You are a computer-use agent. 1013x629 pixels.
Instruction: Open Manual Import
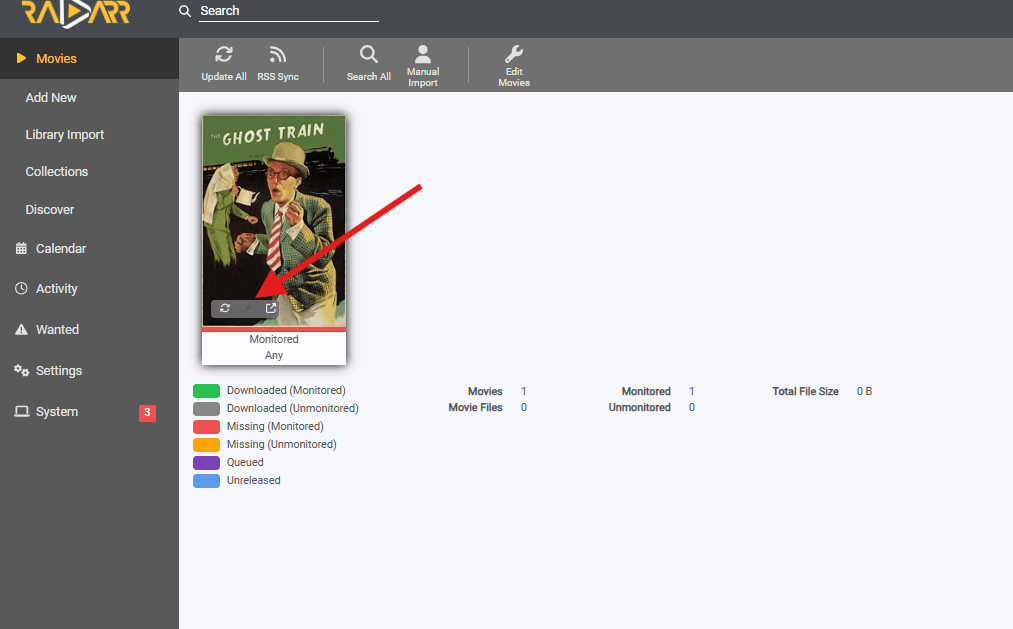423,65
